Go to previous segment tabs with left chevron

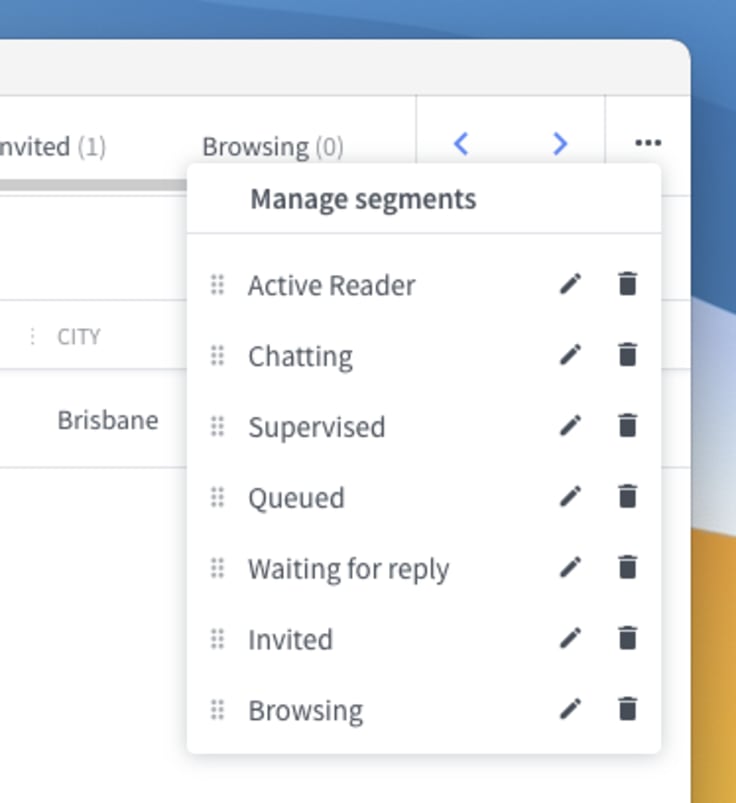pos(461,143)
